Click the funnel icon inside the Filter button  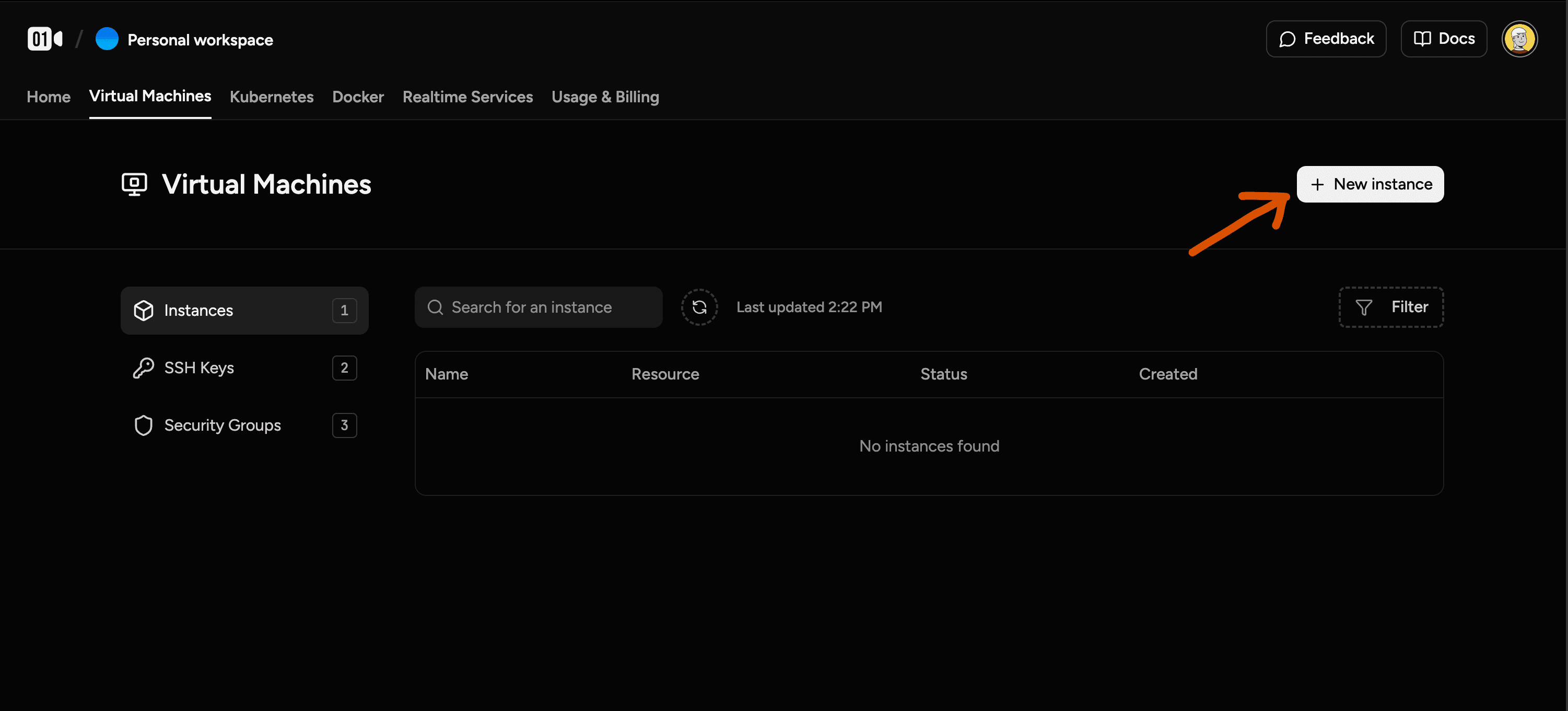point(1363,306)
